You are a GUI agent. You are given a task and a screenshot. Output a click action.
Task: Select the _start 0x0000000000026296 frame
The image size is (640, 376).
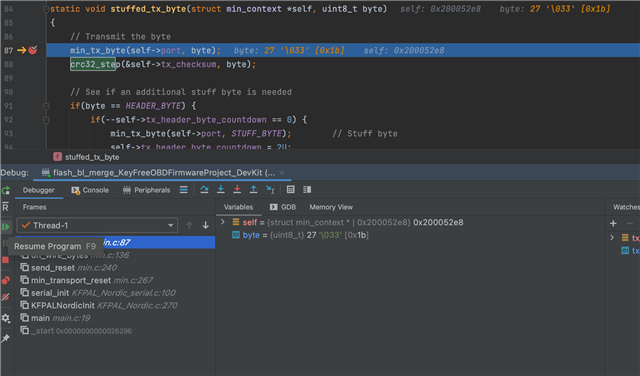point(115,331)
